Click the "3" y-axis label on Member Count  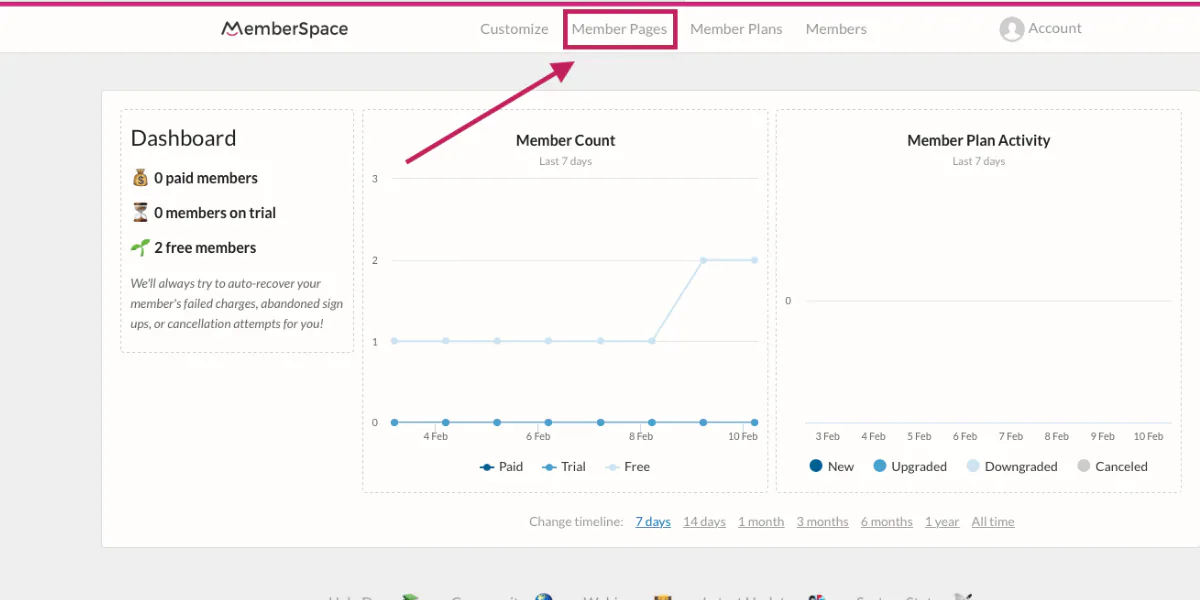(x=375, y=179)
